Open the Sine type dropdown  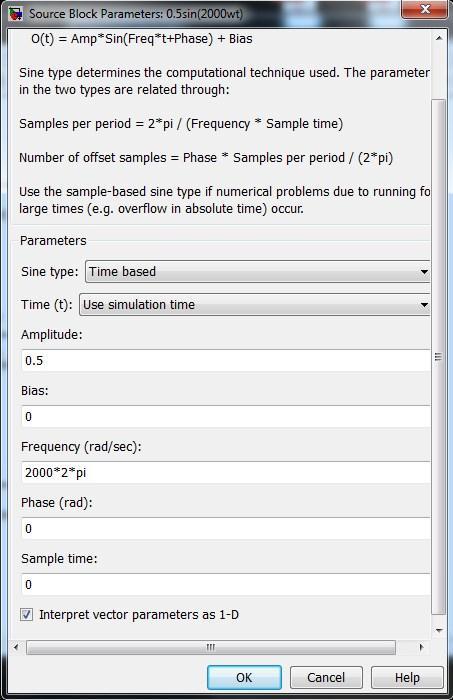click(258, 271)
